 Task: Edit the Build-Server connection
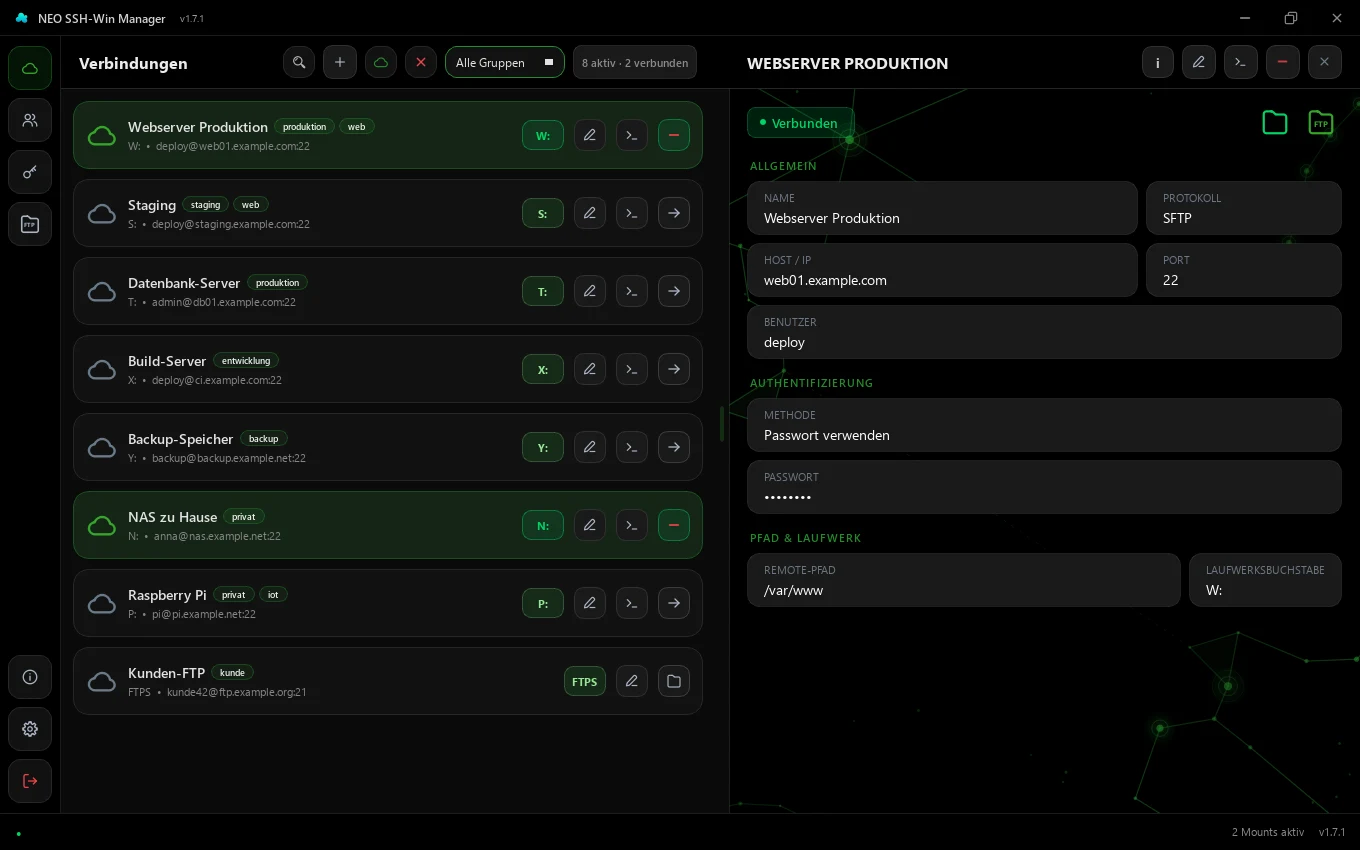pyautogui.click(x=590, y=369)
